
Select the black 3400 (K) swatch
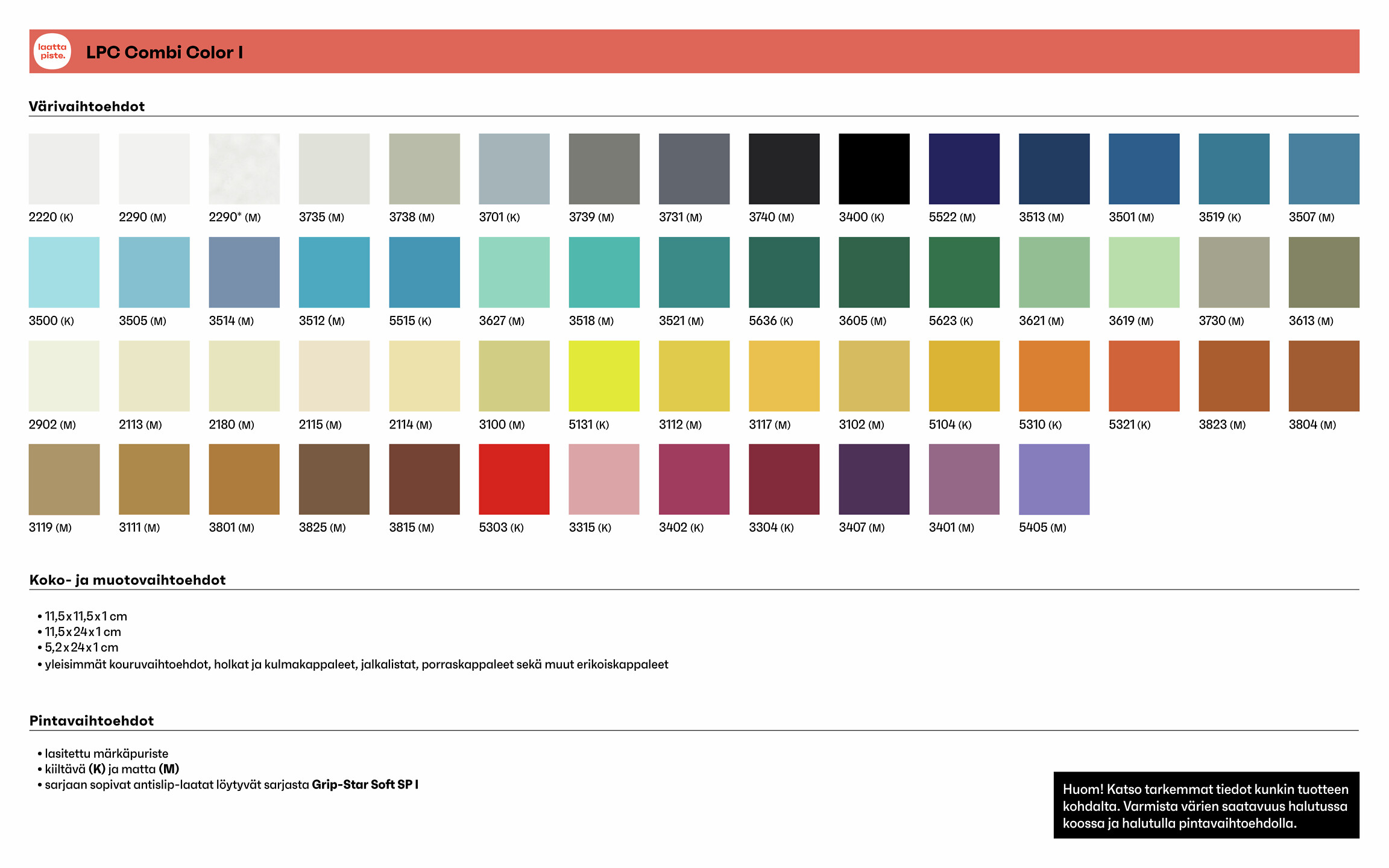pyautogui.click(x=874, y=169)
